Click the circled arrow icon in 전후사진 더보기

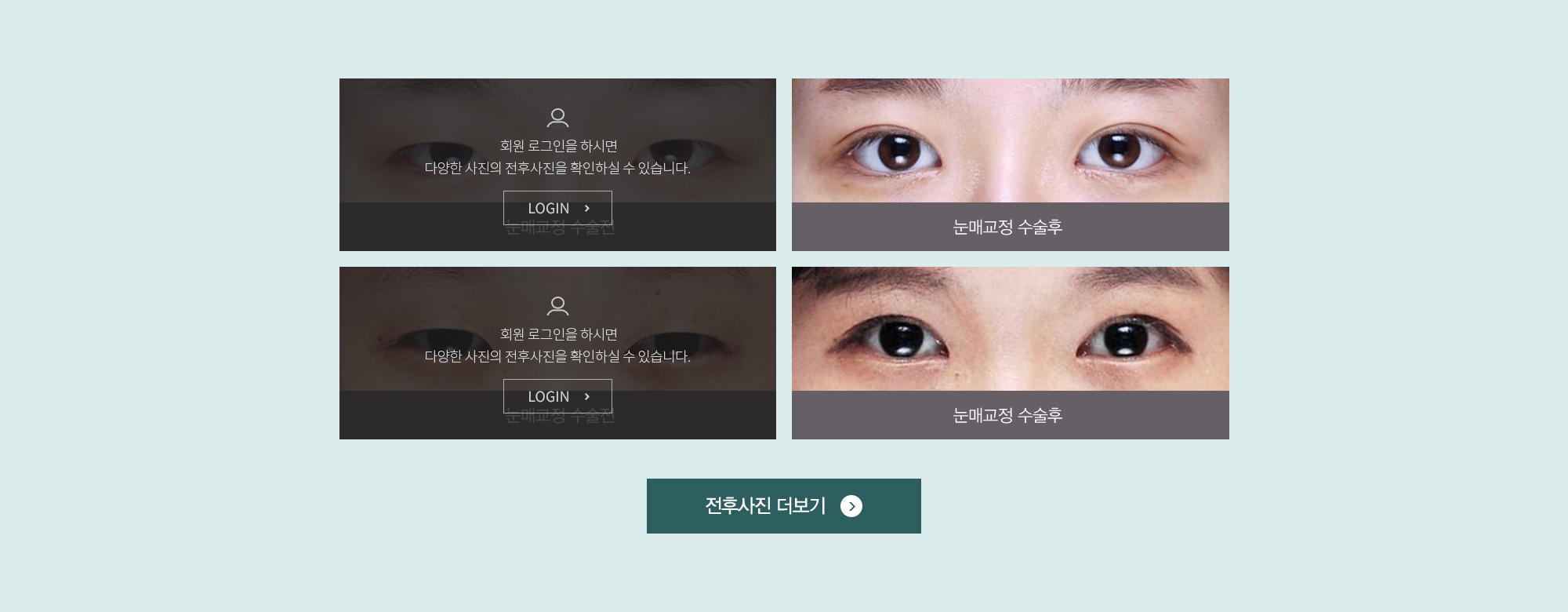pyautogui.click(x=851, y=506)
